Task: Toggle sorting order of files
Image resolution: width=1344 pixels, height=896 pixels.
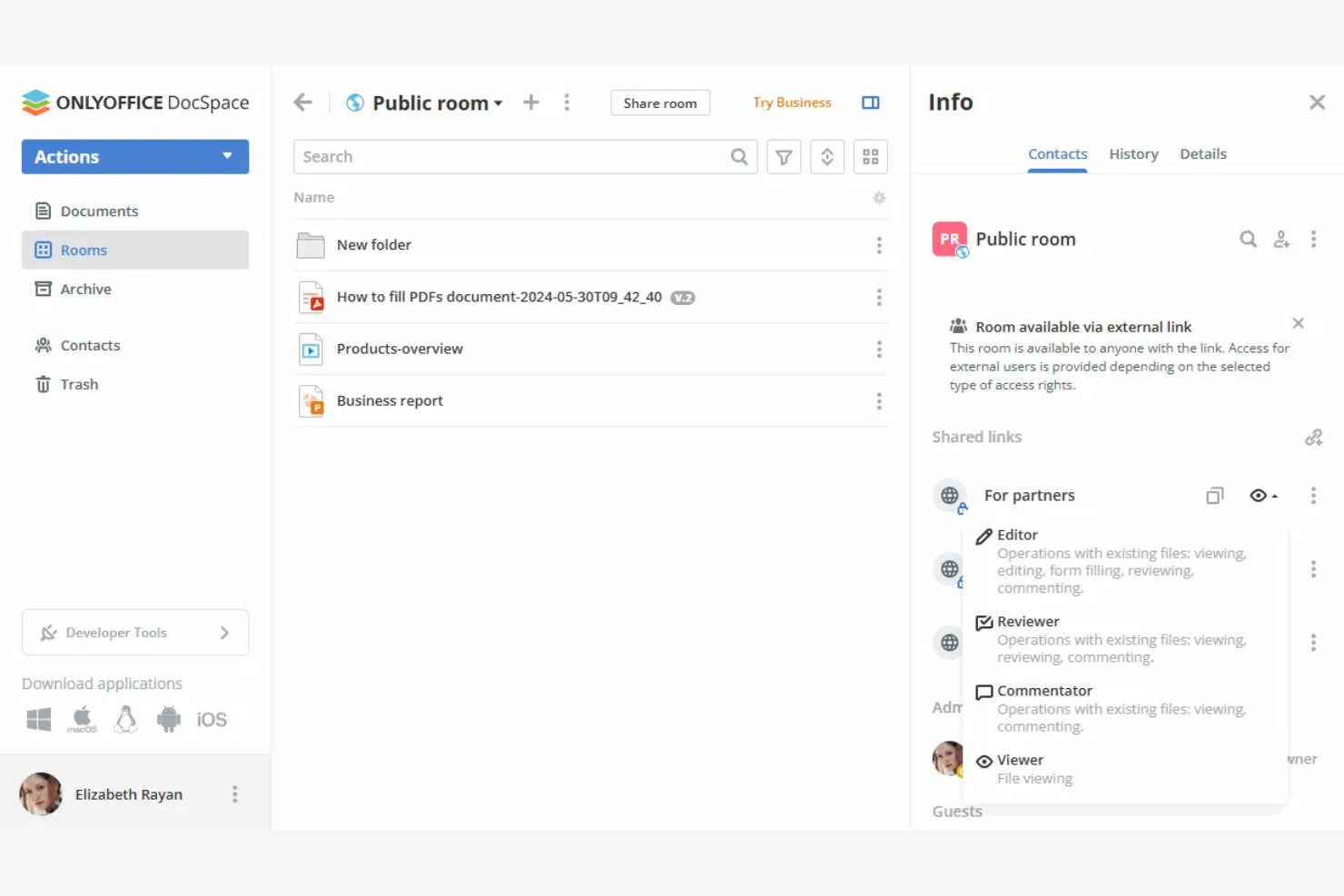Action: click(x=826, y=156)
